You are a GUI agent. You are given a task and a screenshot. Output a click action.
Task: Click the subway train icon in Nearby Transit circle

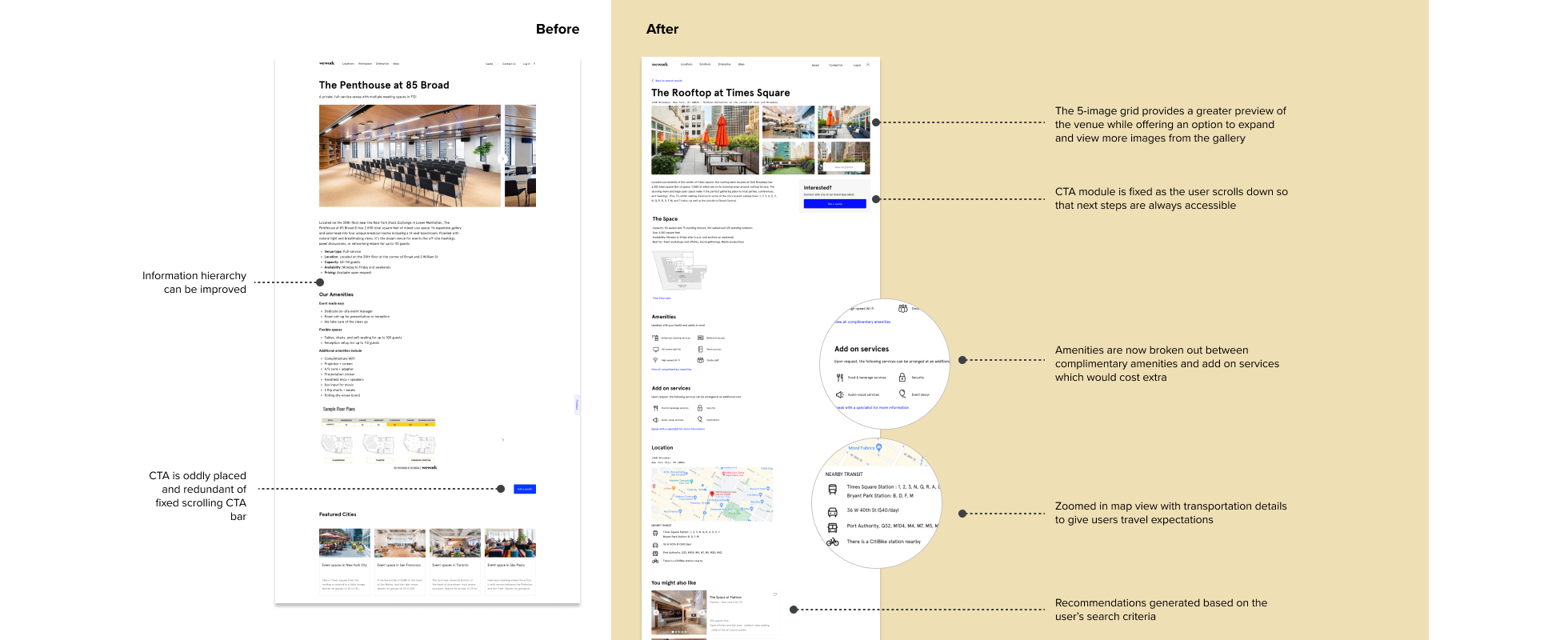click(832, 489)
